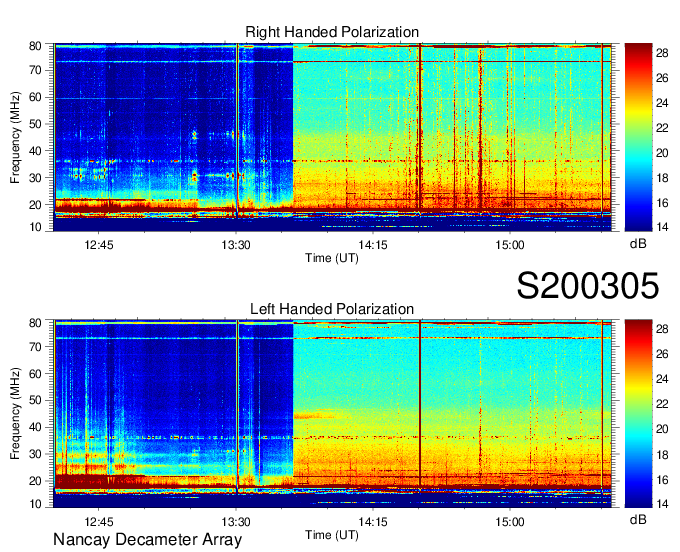Viewport: 680px width, 552px height.
Task: Click "50" frequency tick on Left Handed plot
Action: 36,400
